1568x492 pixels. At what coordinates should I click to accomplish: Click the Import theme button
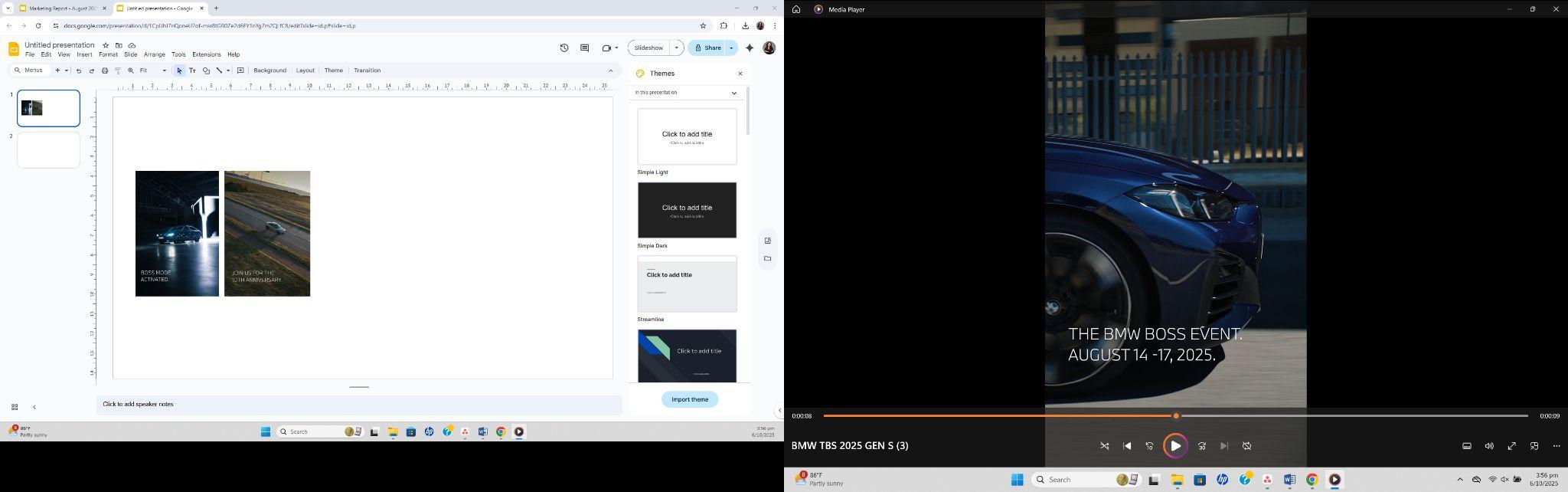690,399
